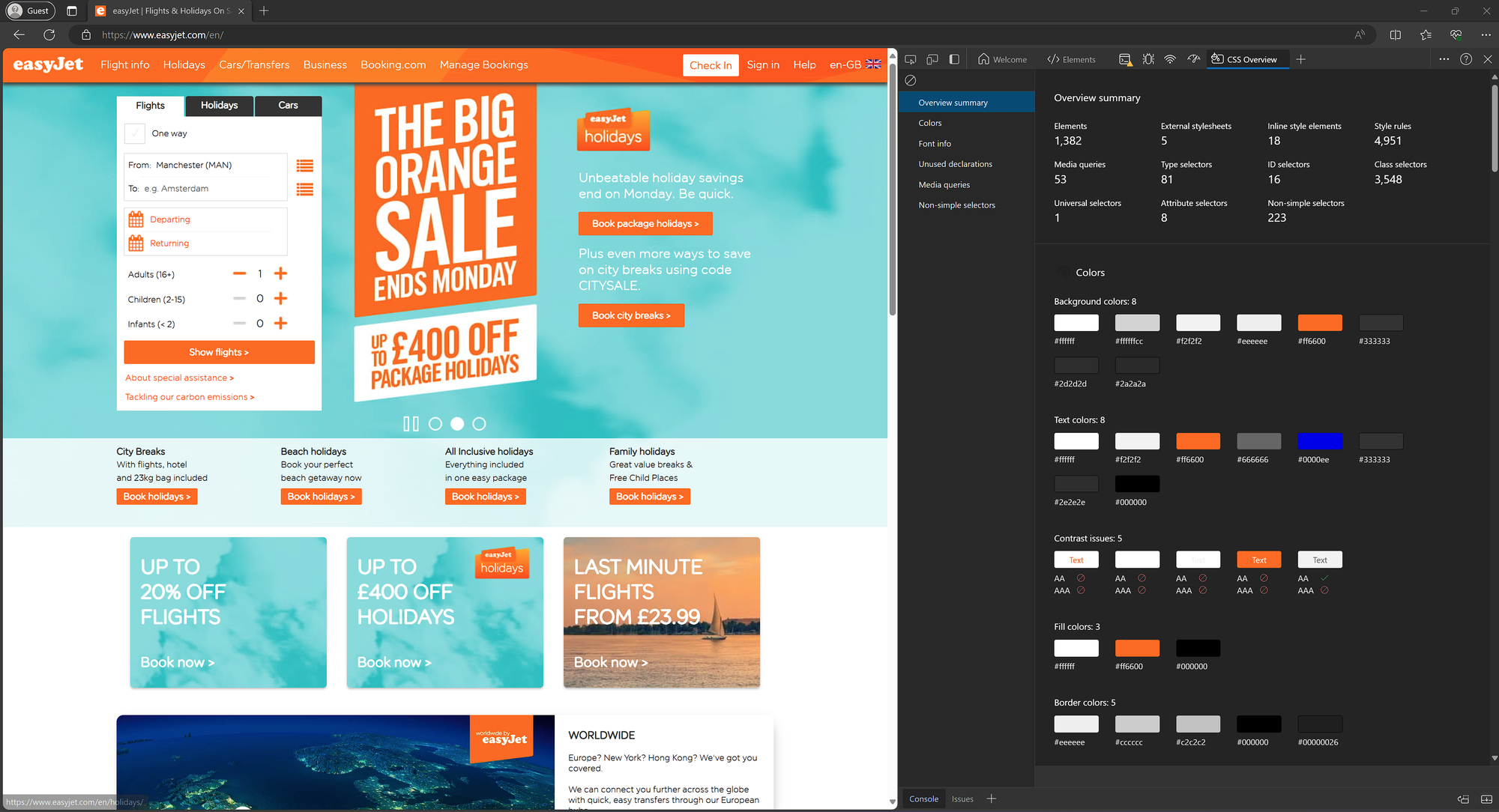Image resolution: width=1499 pixels, height=812 pixels.
Task: Switch to the Holidays search tab
Action: pos(219,106)
